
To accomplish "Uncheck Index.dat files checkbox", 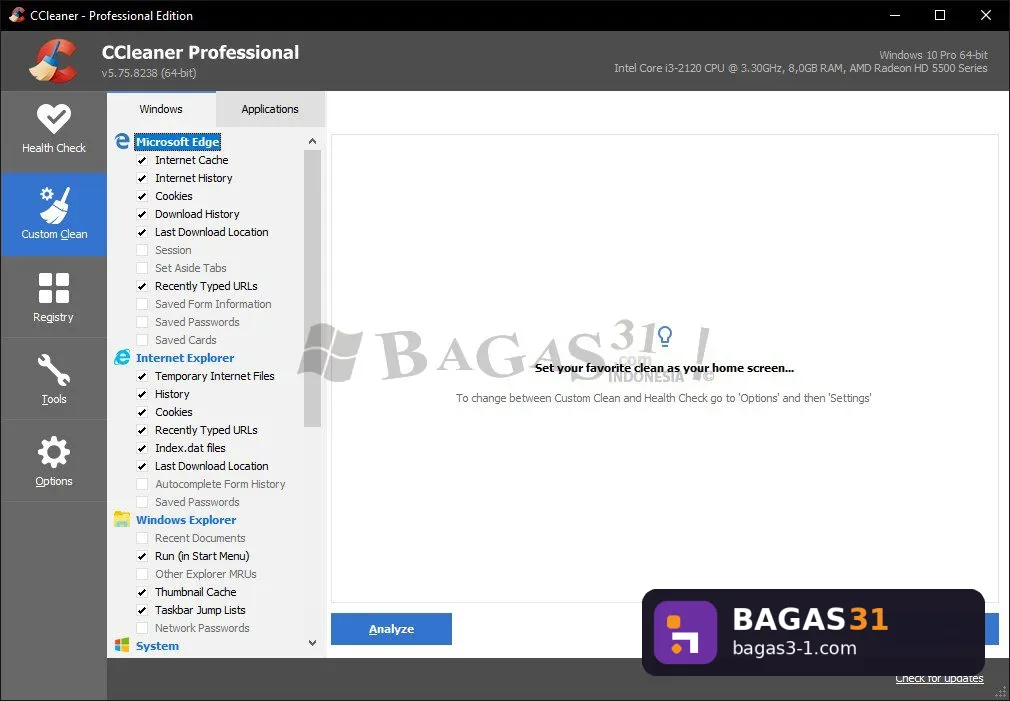I will click(x=142, y=448).
